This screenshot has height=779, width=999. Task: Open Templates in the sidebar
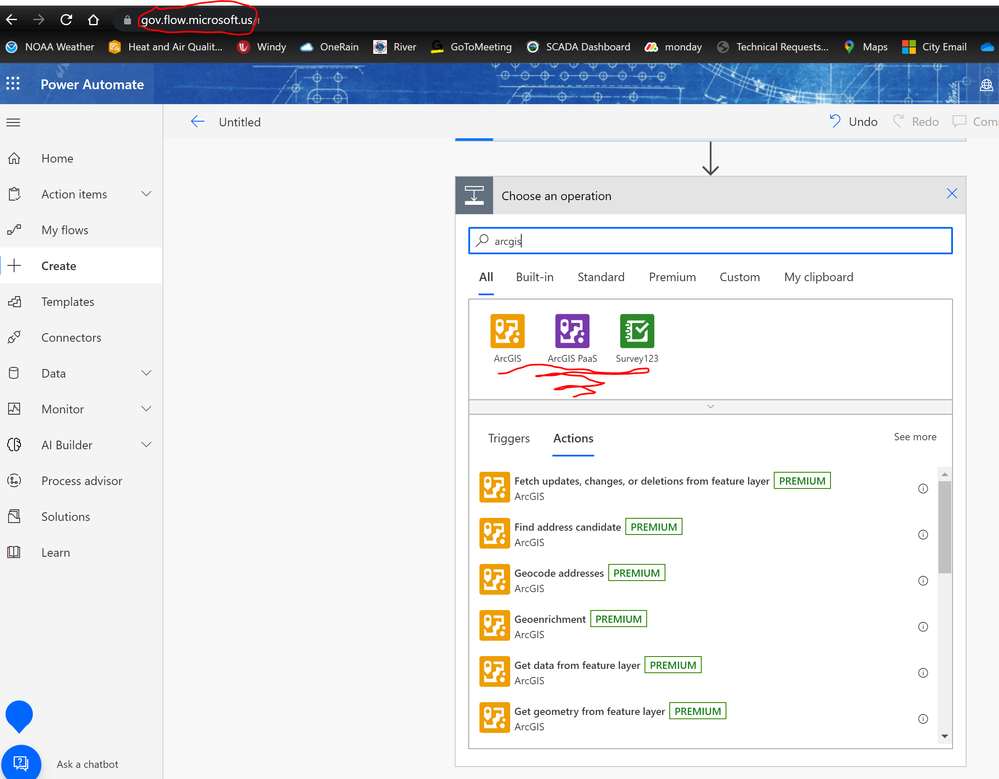coord(81,301)
